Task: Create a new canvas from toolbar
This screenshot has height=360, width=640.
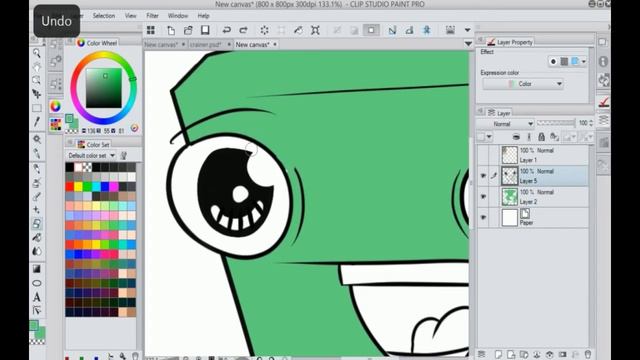Action: click(x=171, y=30)
